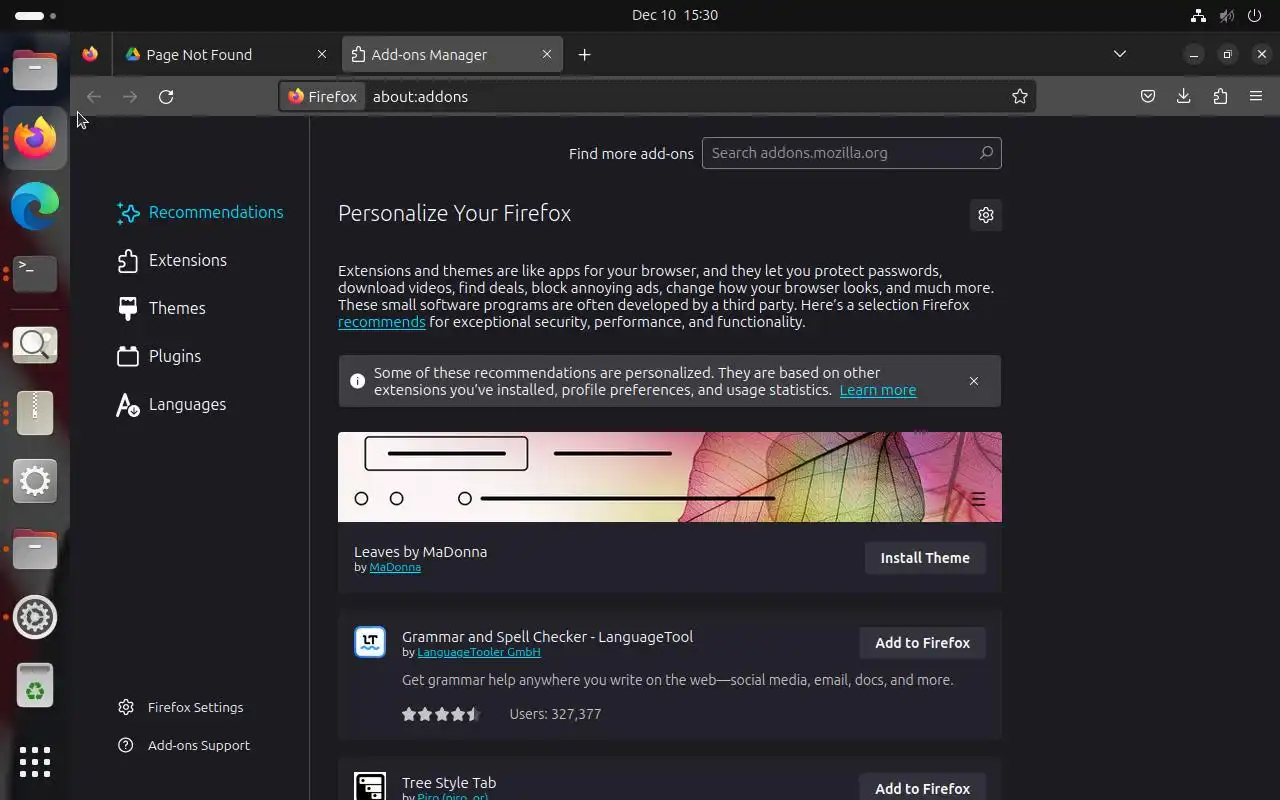Expand the list all tabs chevron
This screenshot has height=800, width=1280.
pos(1120,54)
